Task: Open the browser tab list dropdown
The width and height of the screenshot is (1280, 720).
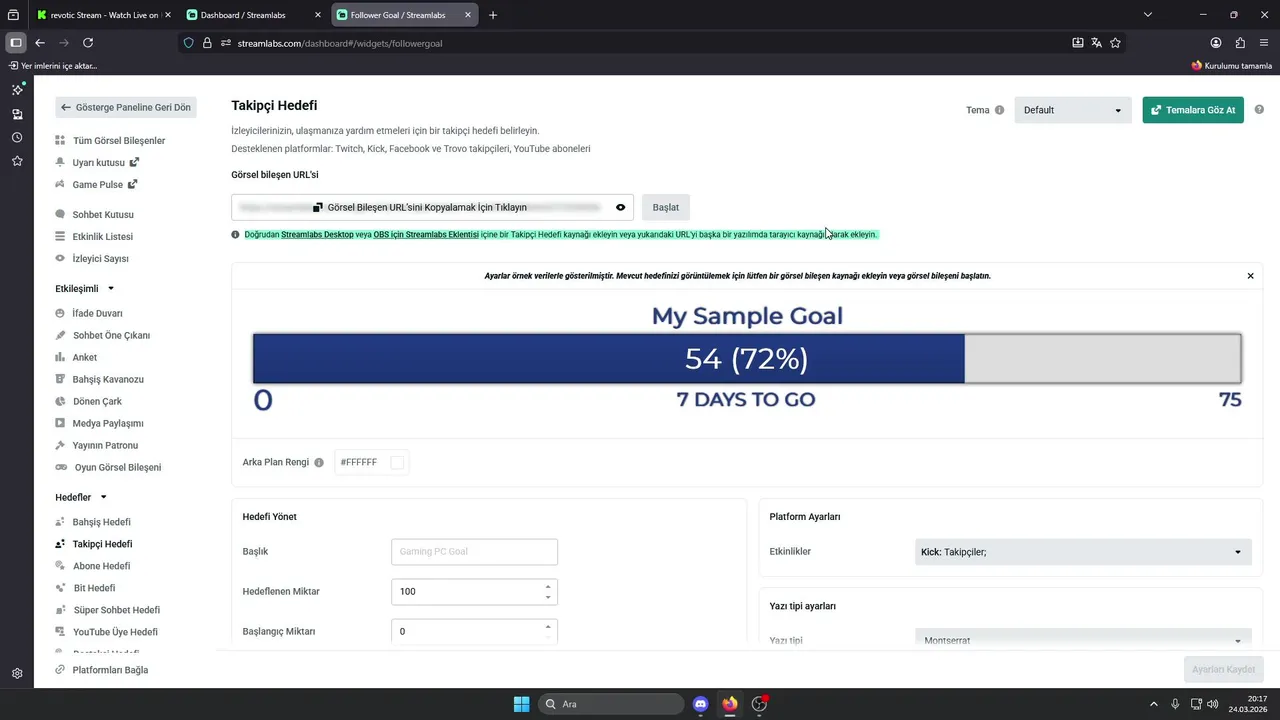Action: [x=1148, y=15]
